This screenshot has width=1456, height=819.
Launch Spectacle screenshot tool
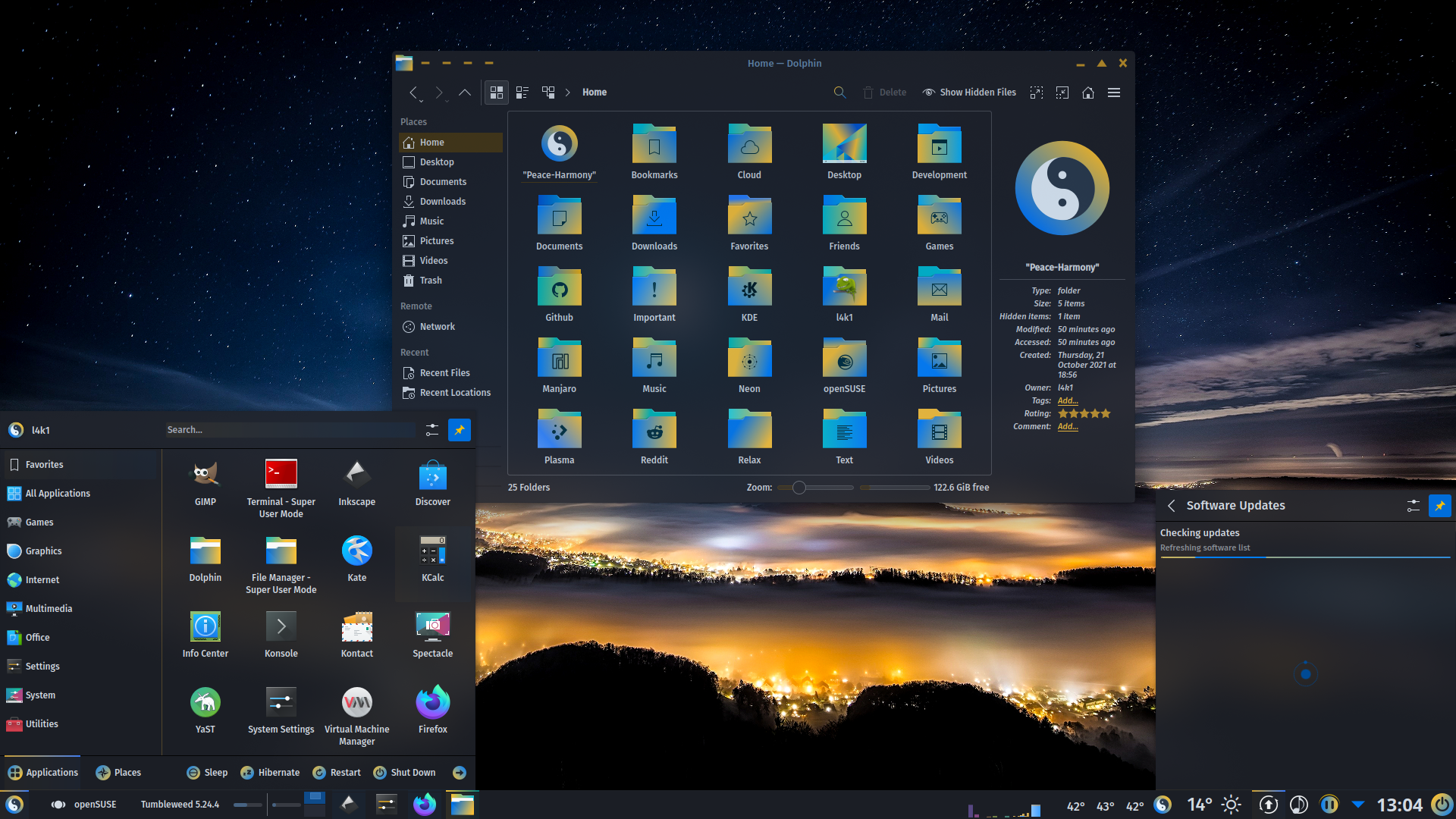pyautogui.click(x=432, y=635)
